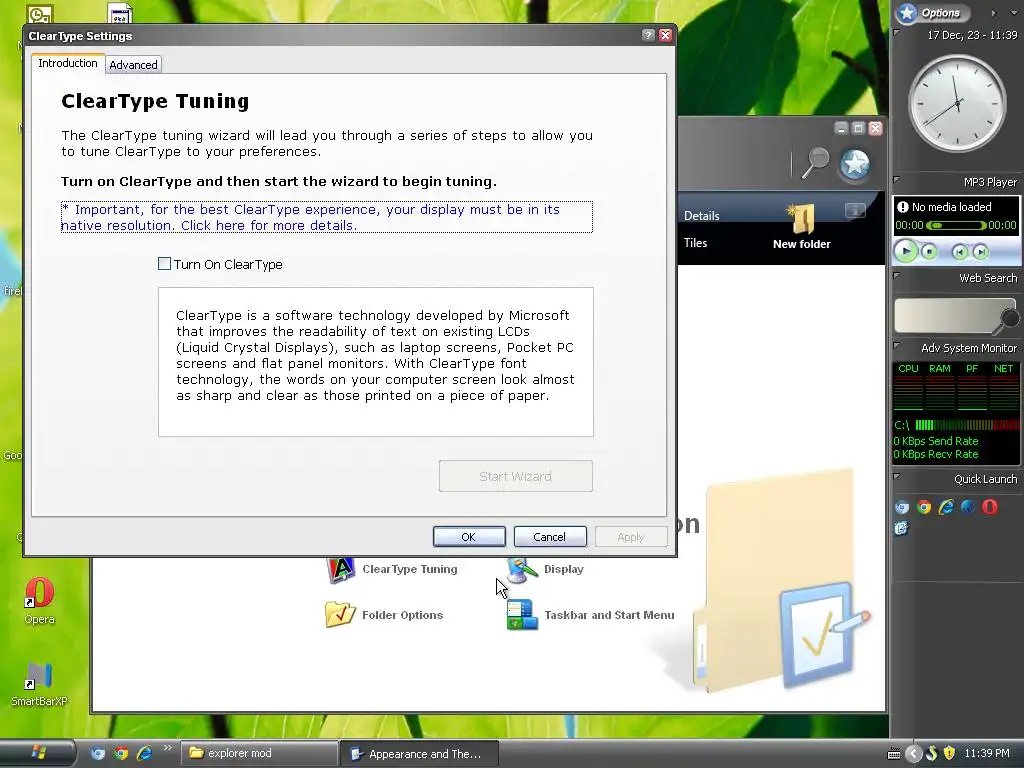Collapse the MP3 Player panel
Screen dimensions: 1024x768
tap(897, 180)
